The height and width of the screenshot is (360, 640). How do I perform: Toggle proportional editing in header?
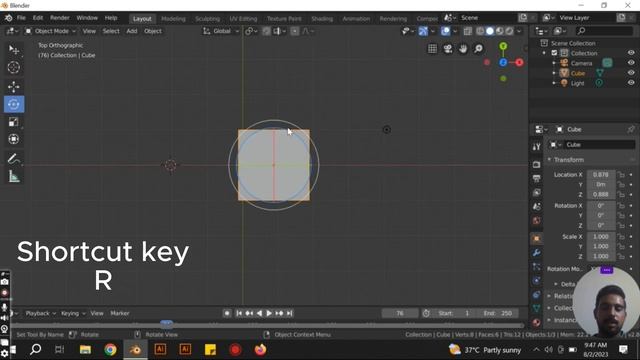[295, 31]
